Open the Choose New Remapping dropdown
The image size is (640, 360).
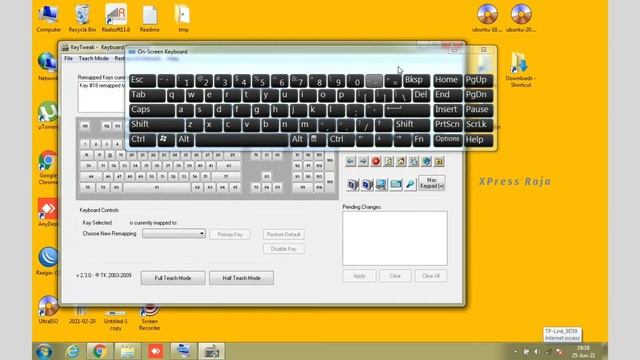(x=174, y=233)
